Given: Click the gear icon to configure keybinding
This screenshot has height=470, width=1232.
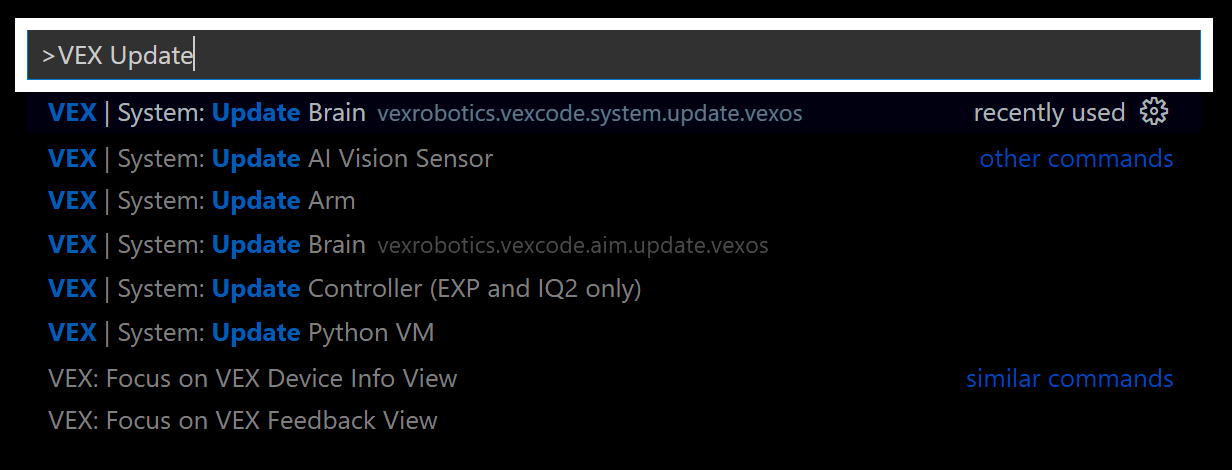Looking at the screenshot, I should click(1154, 112).
